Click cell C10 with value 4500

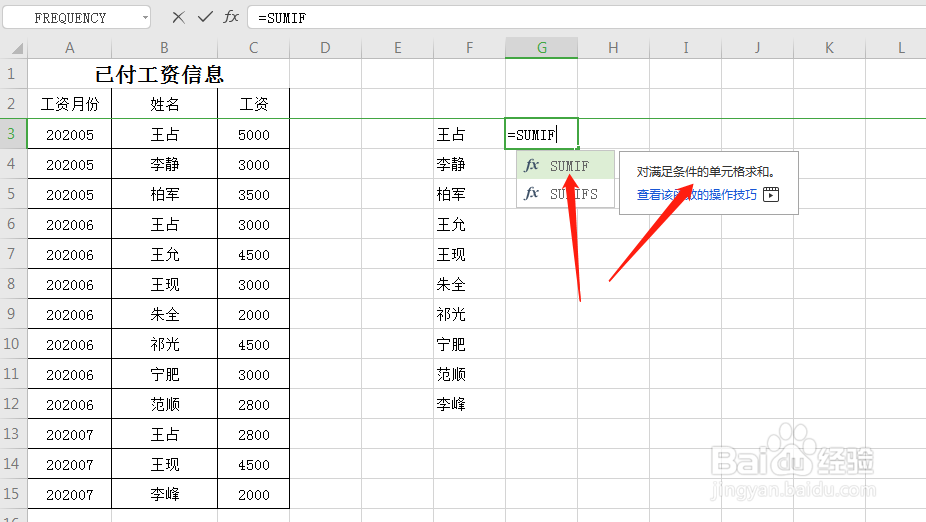pyautogui.click(x=253, y=344)
